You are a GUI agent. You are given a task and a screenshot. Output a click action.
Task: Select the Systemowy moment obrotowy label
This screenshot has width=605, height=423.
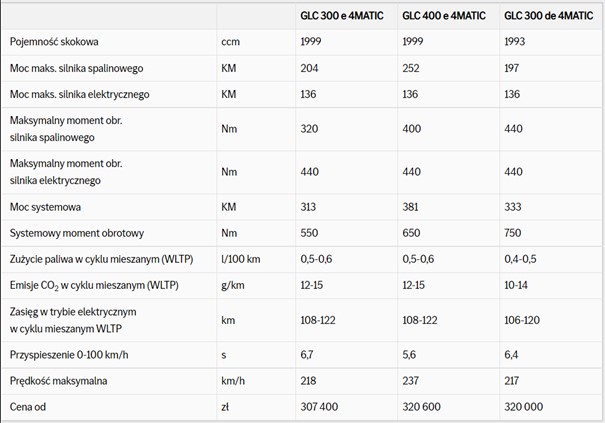[x=77, y=233]
